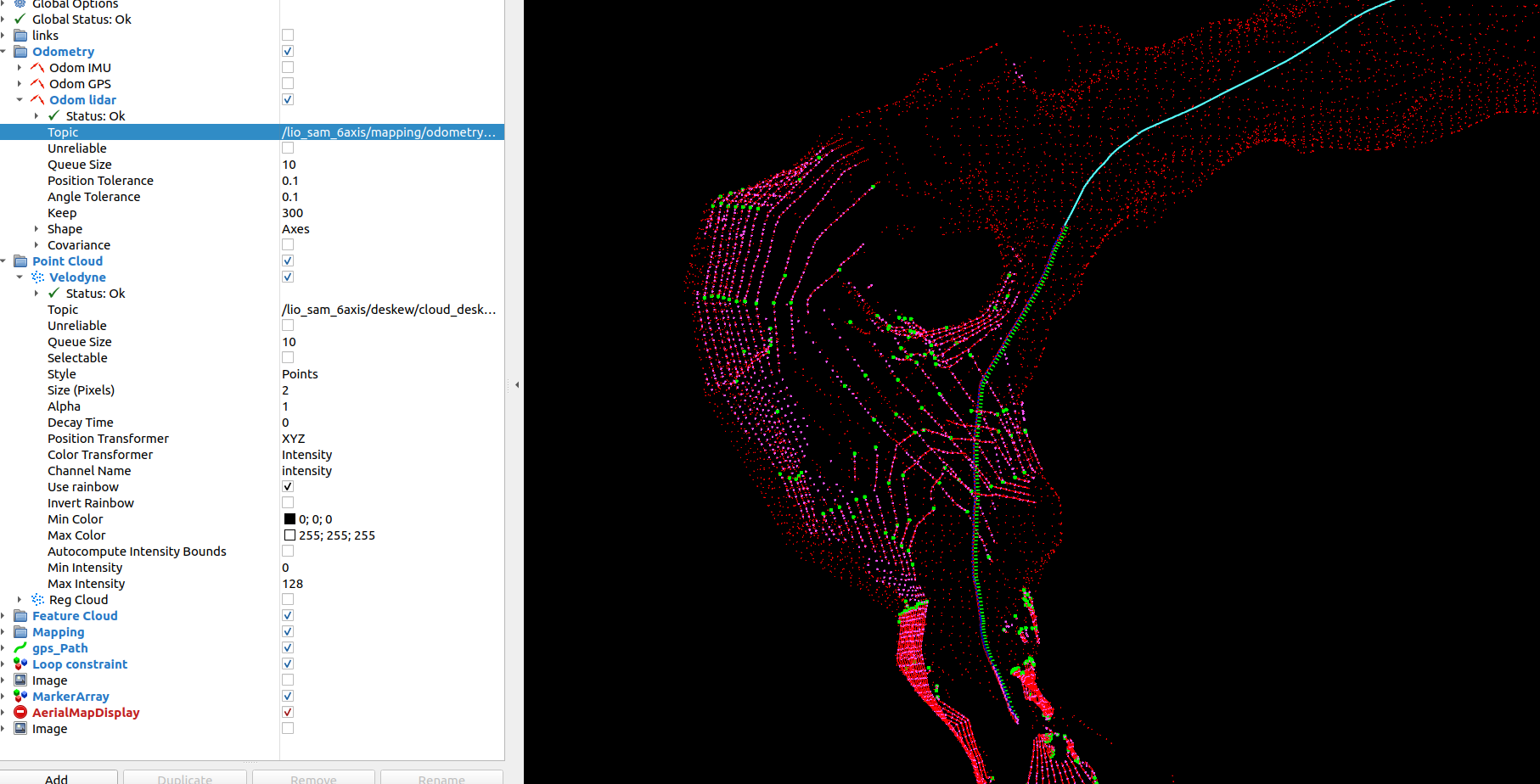Collapse the Displays panel with side arrow

click(517, 384)
